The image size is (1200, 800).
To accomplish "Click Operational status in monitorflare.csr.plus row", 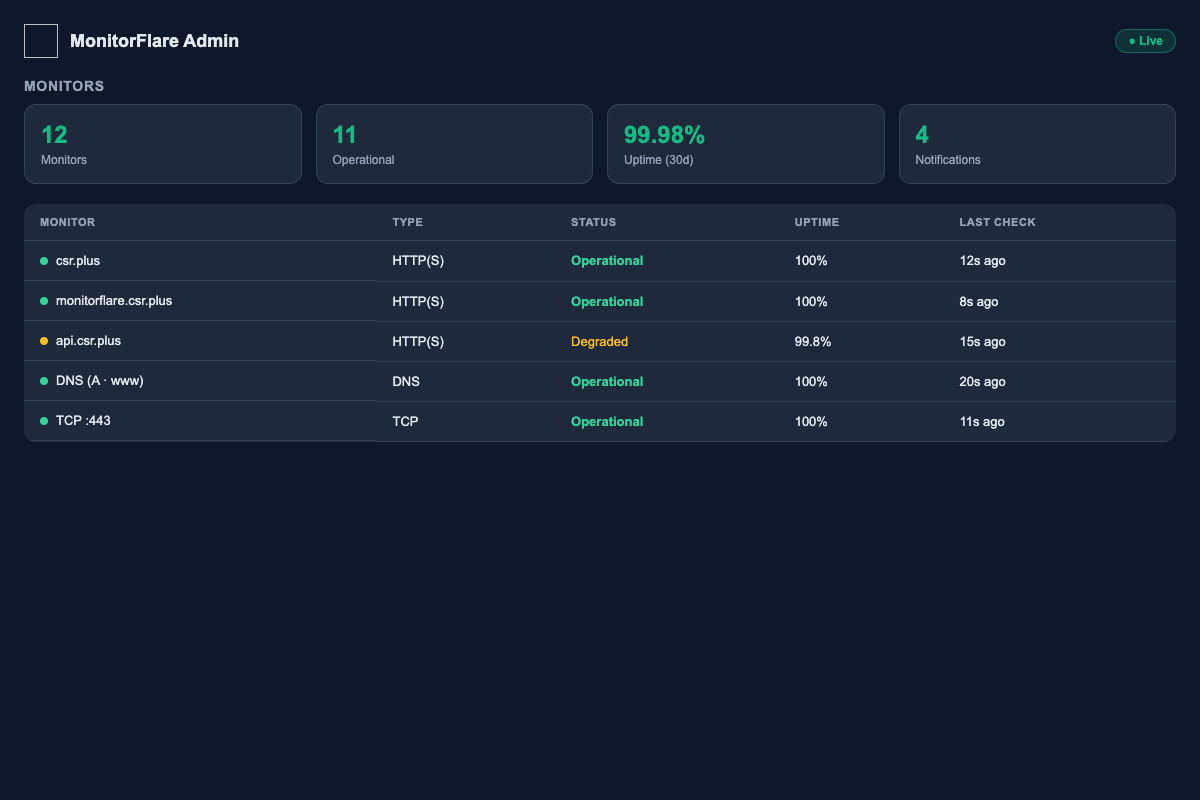I will coord(607,302).
